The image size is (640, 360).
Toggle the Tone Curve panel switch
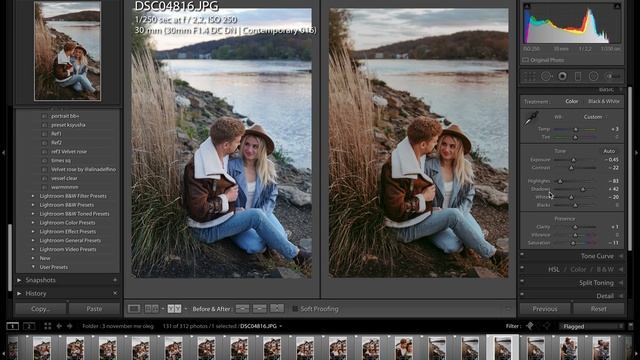522,254
